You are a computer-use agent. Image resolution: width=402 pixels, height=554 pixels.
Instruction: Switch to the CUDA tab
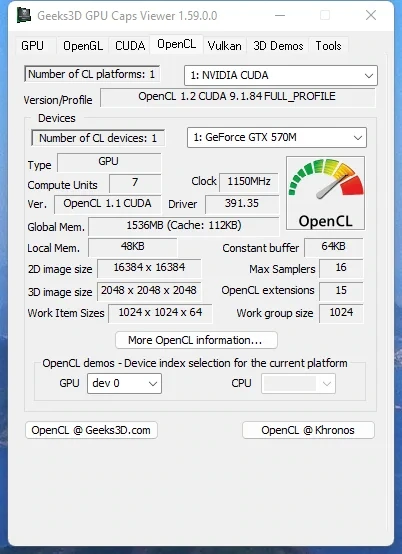tap(130, 46)
